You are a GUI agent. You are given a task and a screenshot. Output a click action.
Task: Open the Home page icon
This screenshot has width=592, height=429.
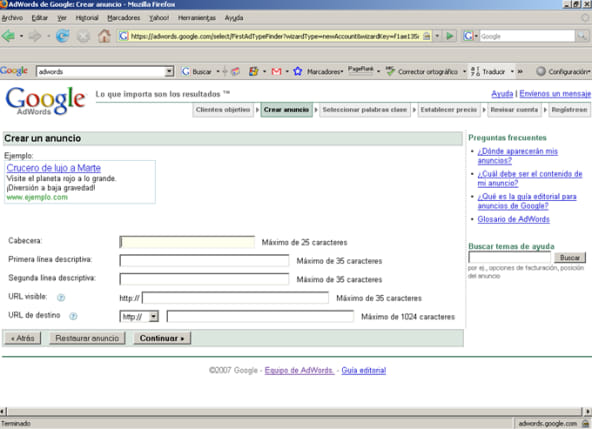104,36
